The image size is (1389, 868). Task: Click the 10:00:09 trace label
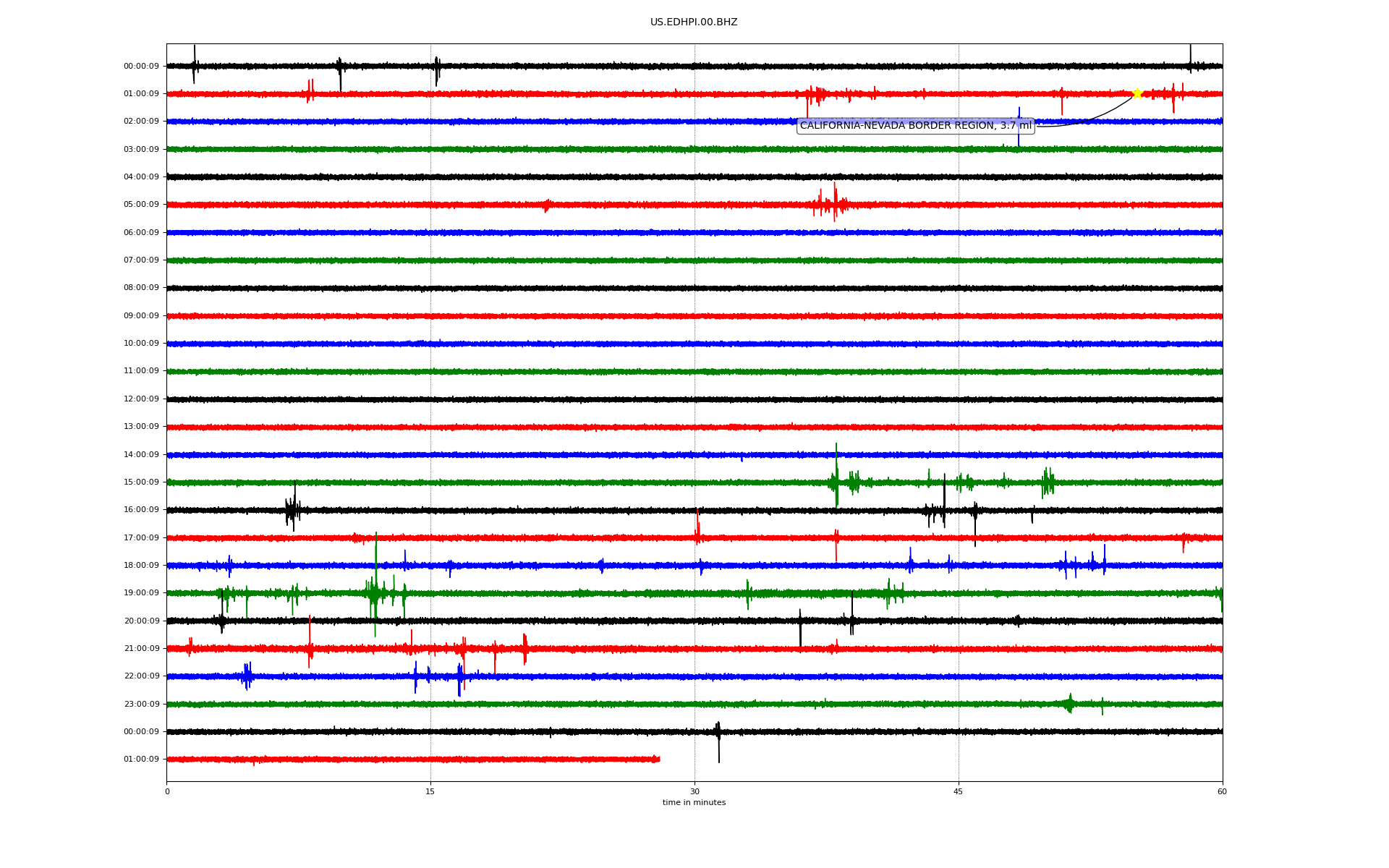(141, 343)
